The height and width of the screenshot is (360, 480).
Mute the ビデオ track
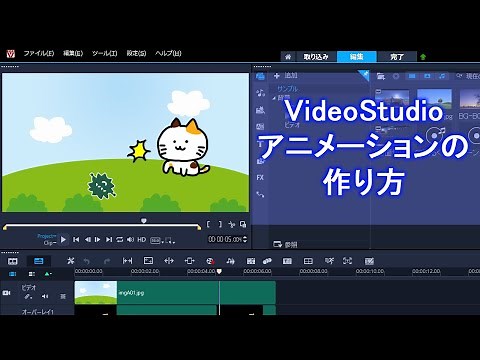point(45,296)
